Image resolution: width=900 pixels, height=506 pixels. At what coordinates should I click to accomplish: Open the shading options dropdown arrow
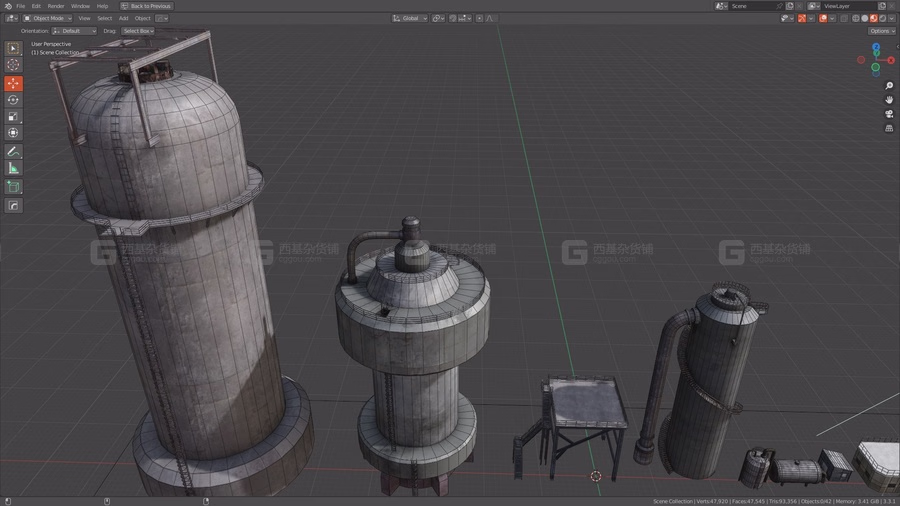tap(892, 18)
